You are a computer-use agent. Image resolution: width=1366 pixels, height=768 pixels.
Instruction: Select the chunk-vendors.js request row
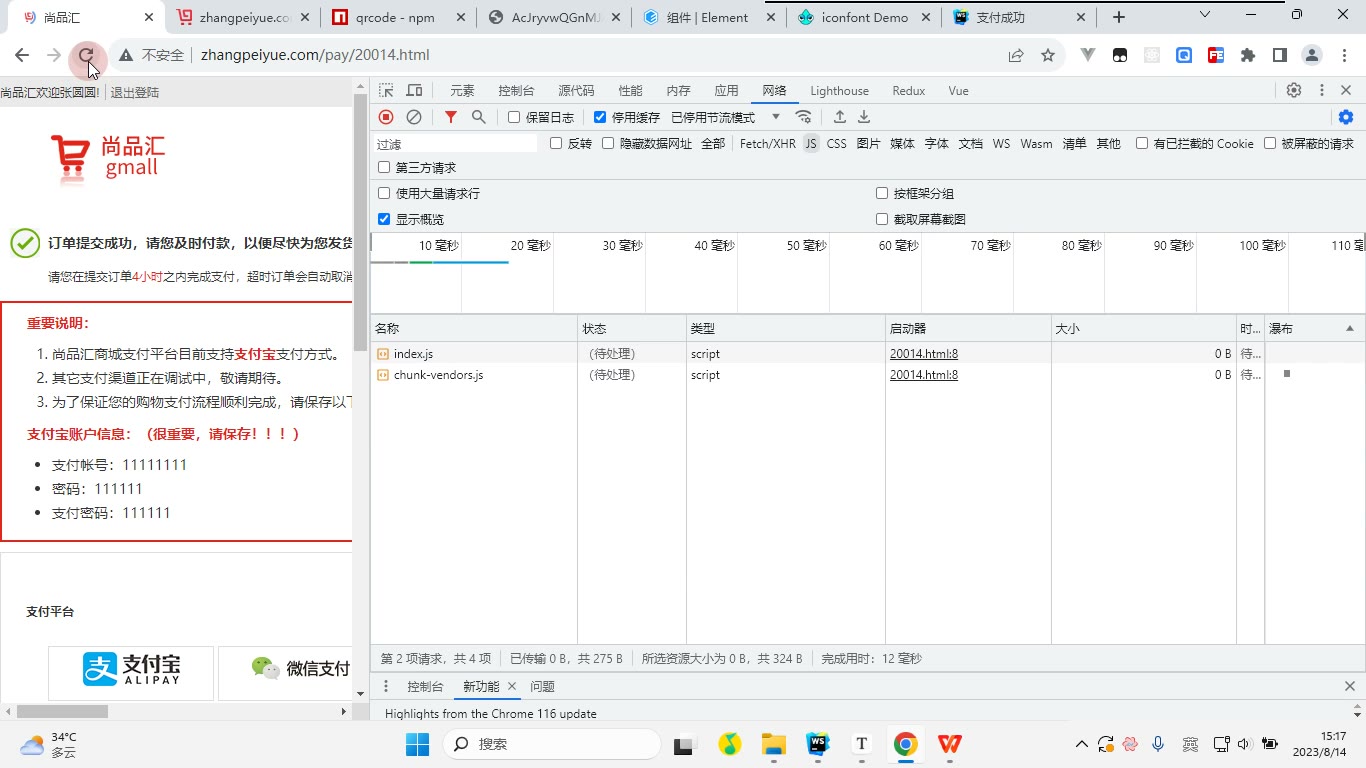pos(867,375)
